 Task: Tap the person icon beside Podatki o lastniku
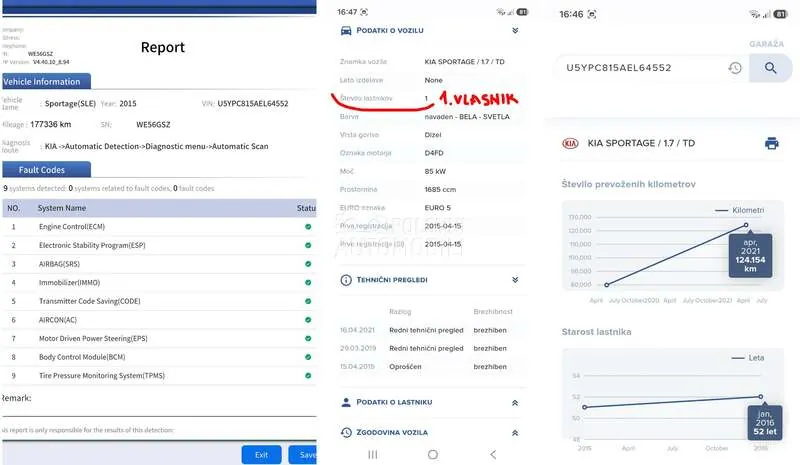[346, 402]
